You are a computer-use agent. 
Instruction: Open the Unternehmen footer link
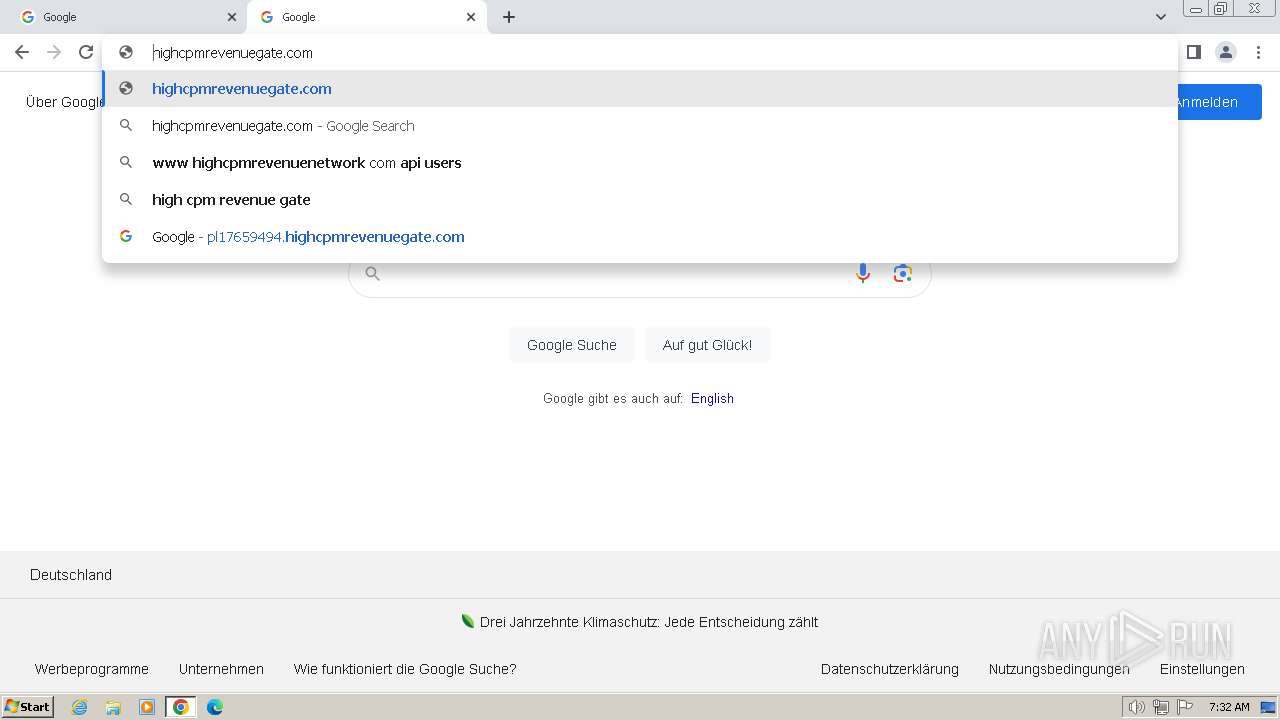click(x=221, y=669)
